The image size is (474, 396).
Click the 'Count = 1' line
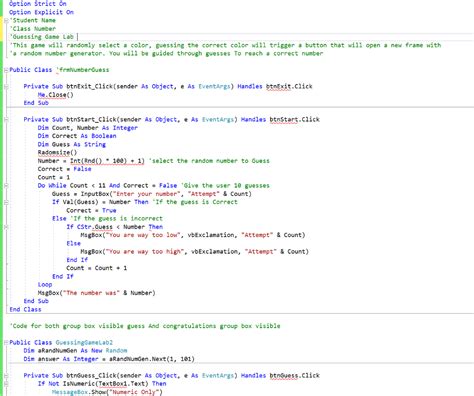coord(54,177)
